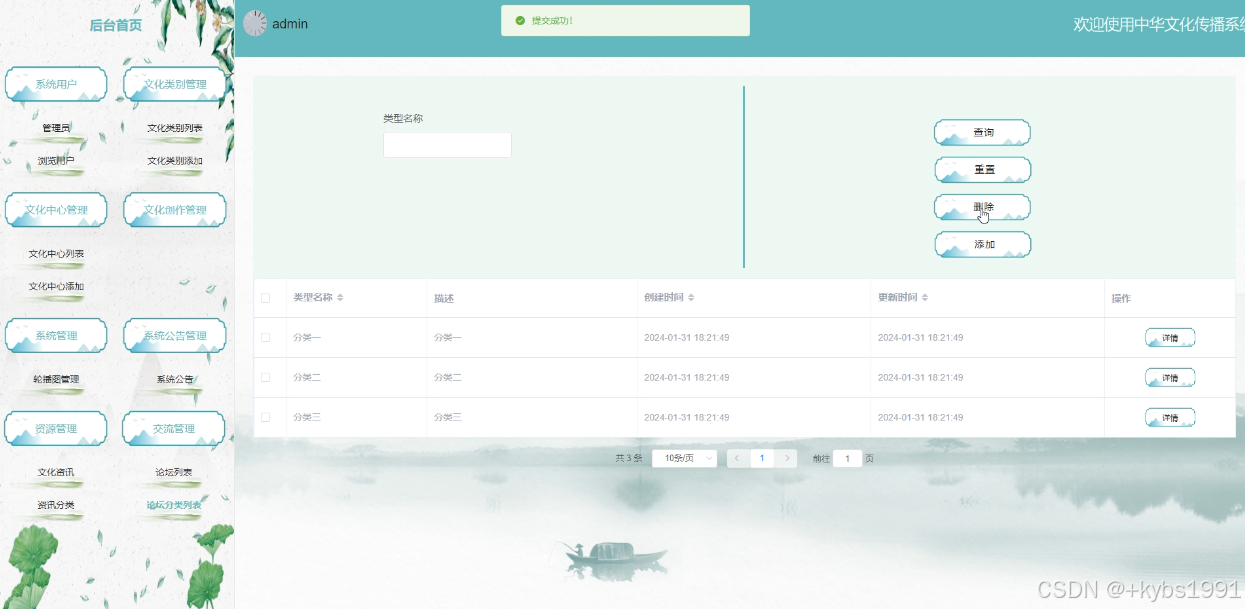Image resolution: width=1245 pixels, height=609 pixels.
Task: Open 轮播图管理 from the sidebar menu
Action: (x=56, y=379)
